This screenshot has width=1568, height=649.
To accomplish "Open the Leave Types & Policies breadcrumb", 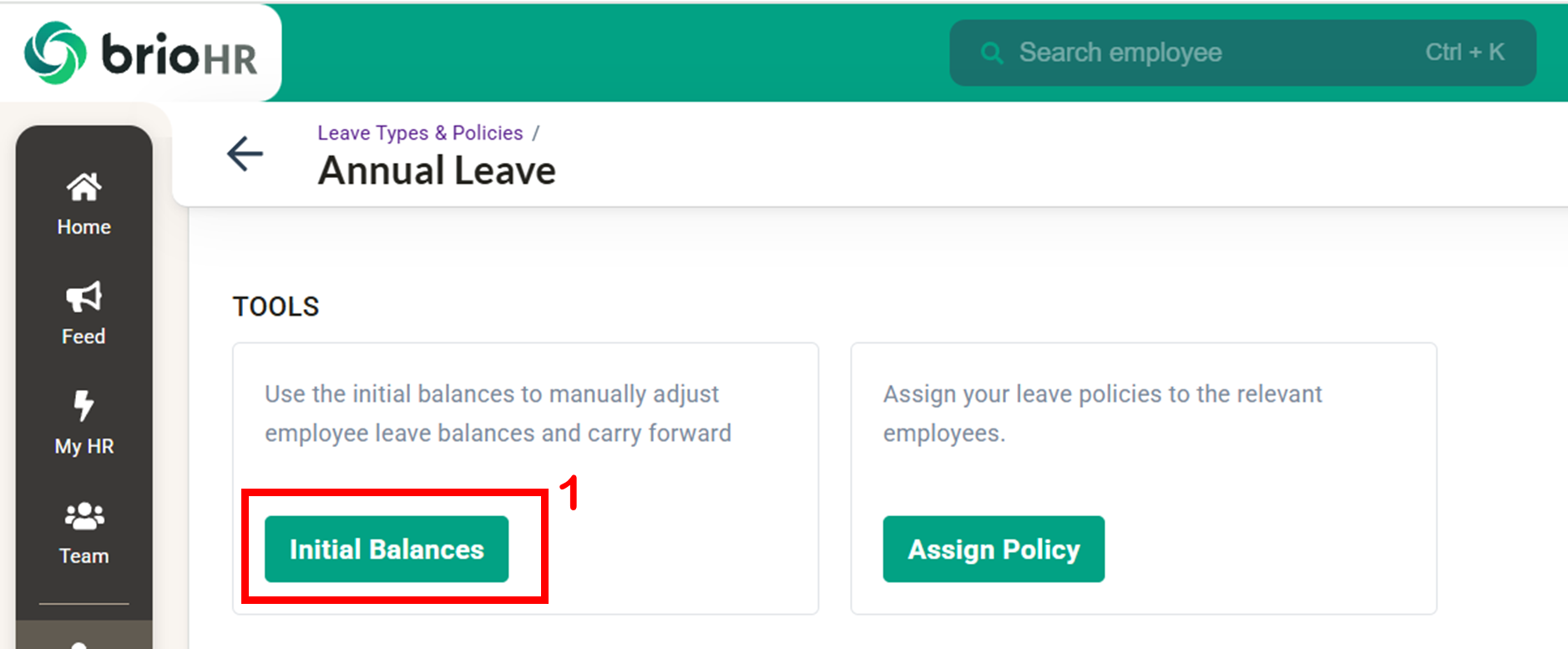I will (x=420, y=133).
